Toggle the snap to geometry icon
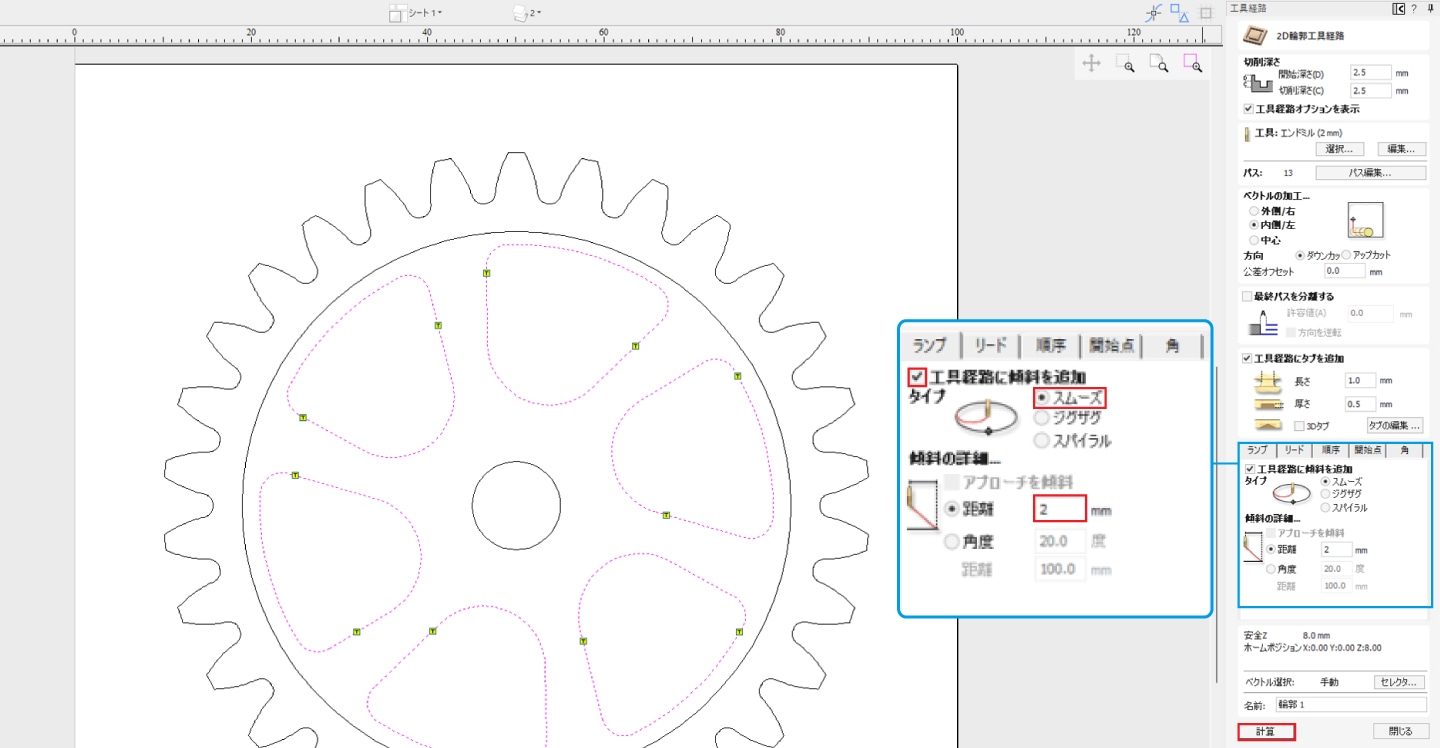Viewport: 1440px width, 748px height. click(1154, 12)
